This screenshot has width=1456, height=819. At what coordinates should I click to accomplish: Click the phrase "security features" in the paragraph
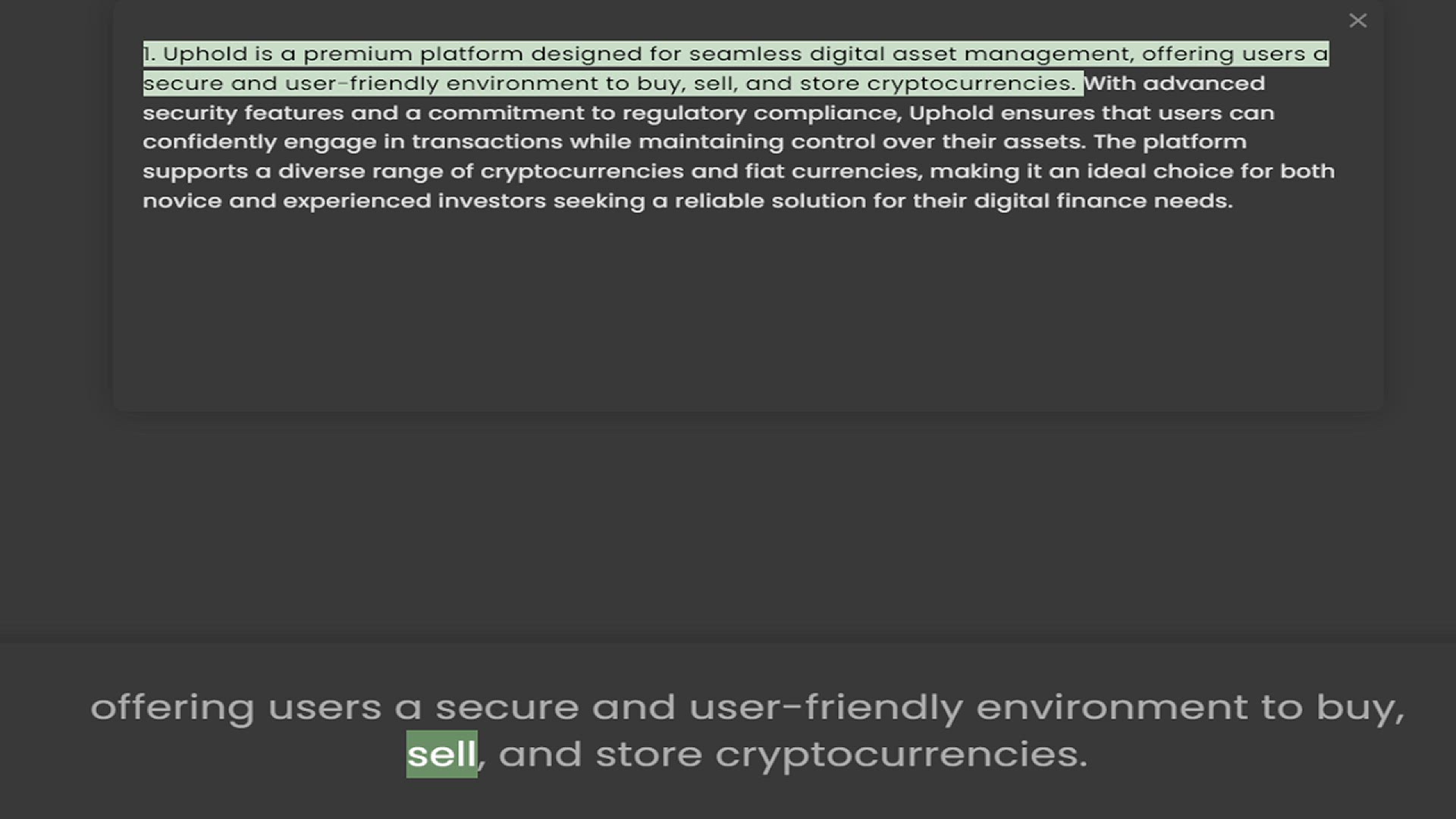[243, 113]
